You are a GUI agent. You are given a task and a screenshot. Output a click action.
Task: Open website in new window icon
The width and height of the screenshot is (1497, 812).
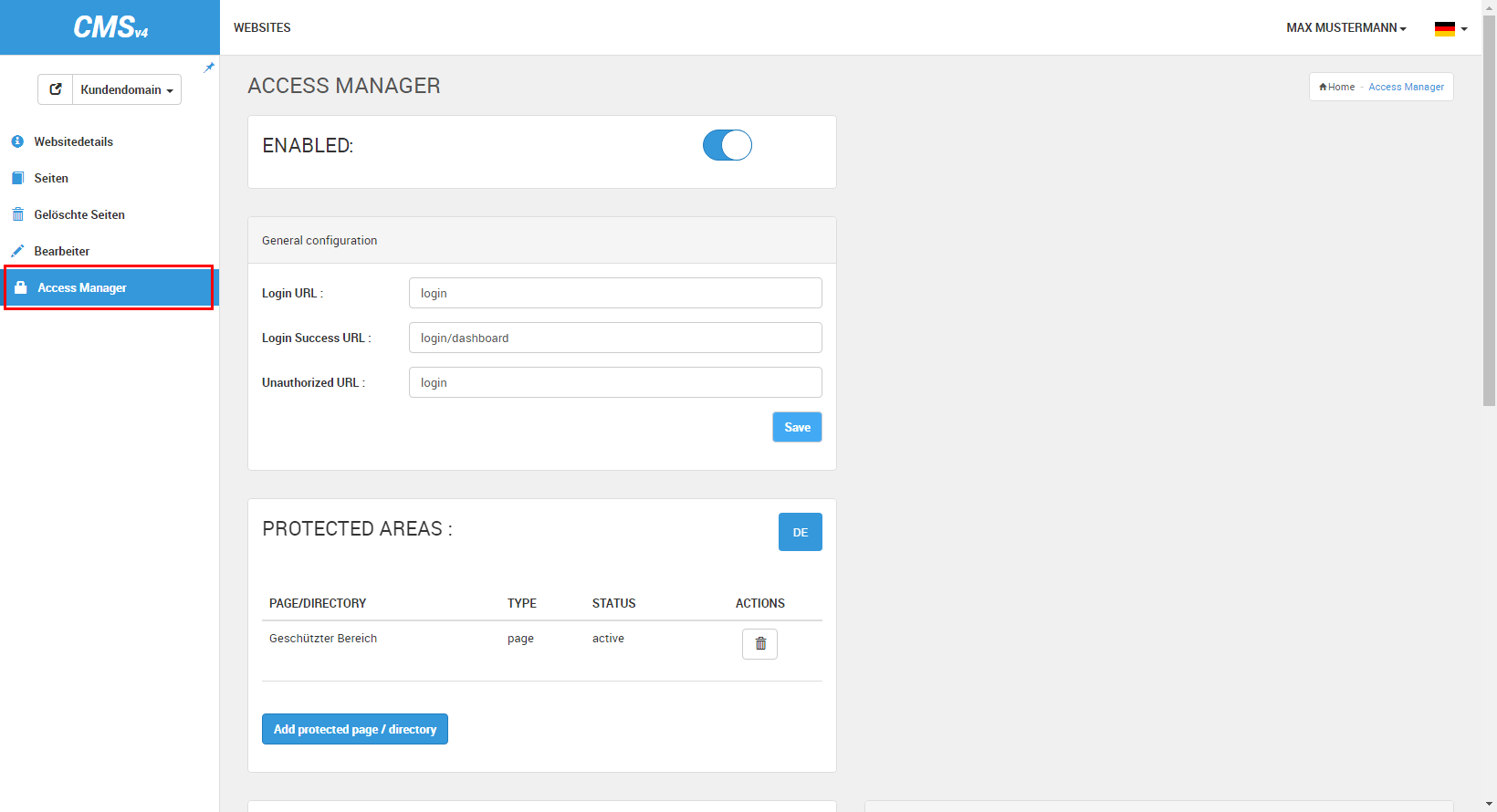(56, 89)
